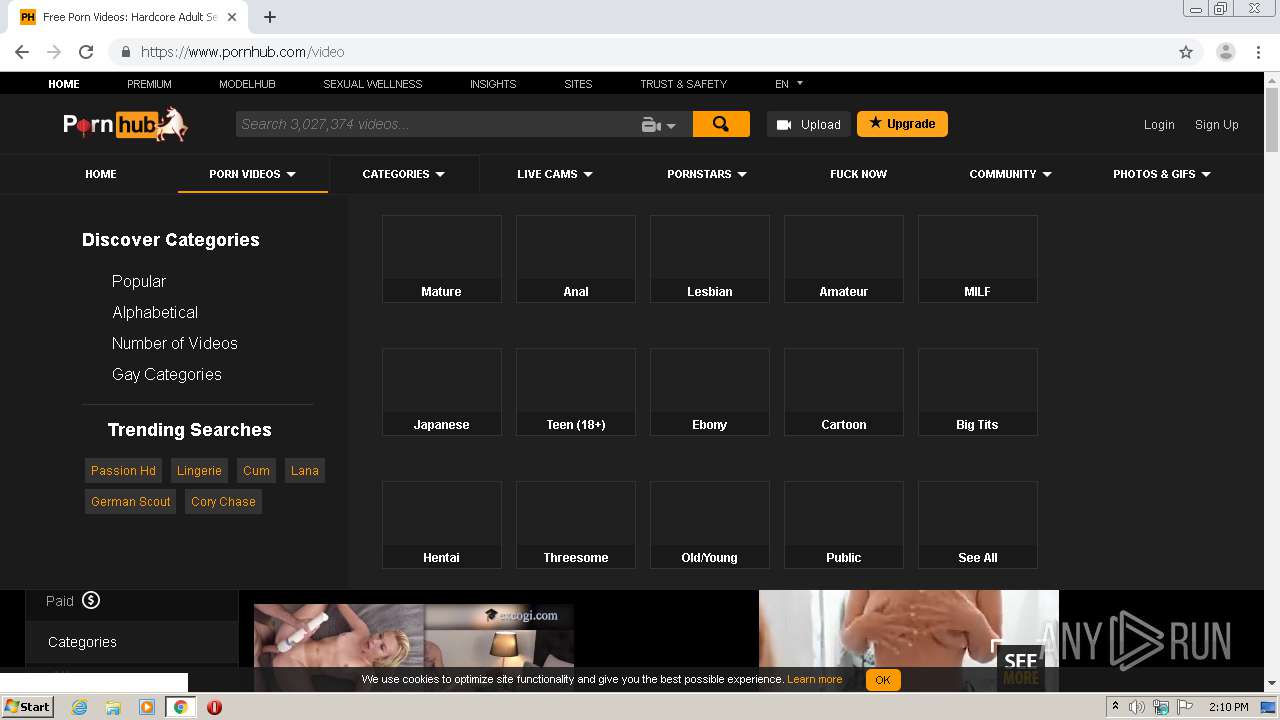Click the video camera icon in search bar

(x=650, y=125)
